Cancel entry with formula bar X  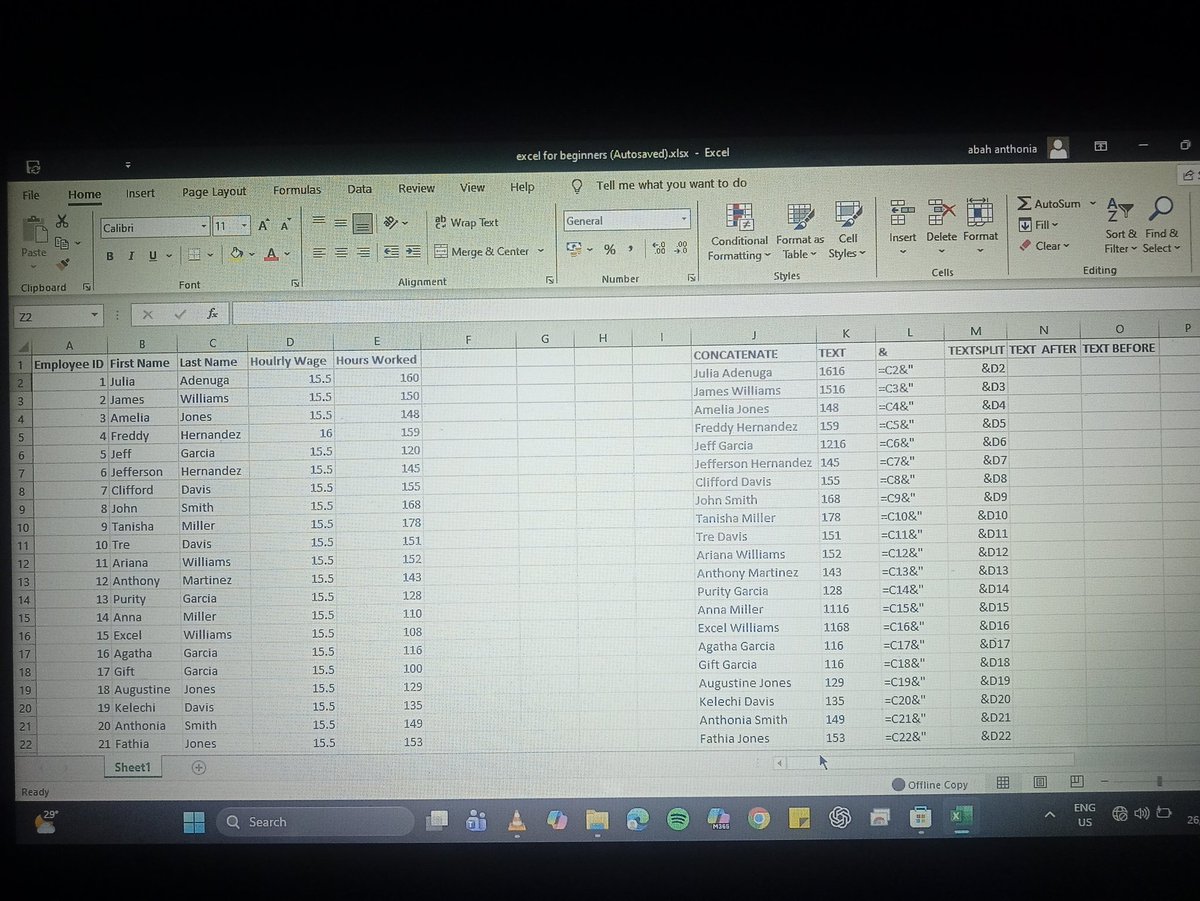pyautogui.click(x=148, y=314)
